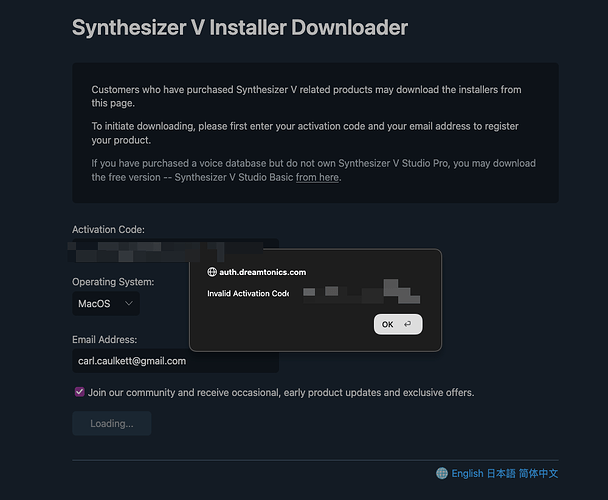
Task: Click the OK button in the dialog
Action: (x=398, y=324)
